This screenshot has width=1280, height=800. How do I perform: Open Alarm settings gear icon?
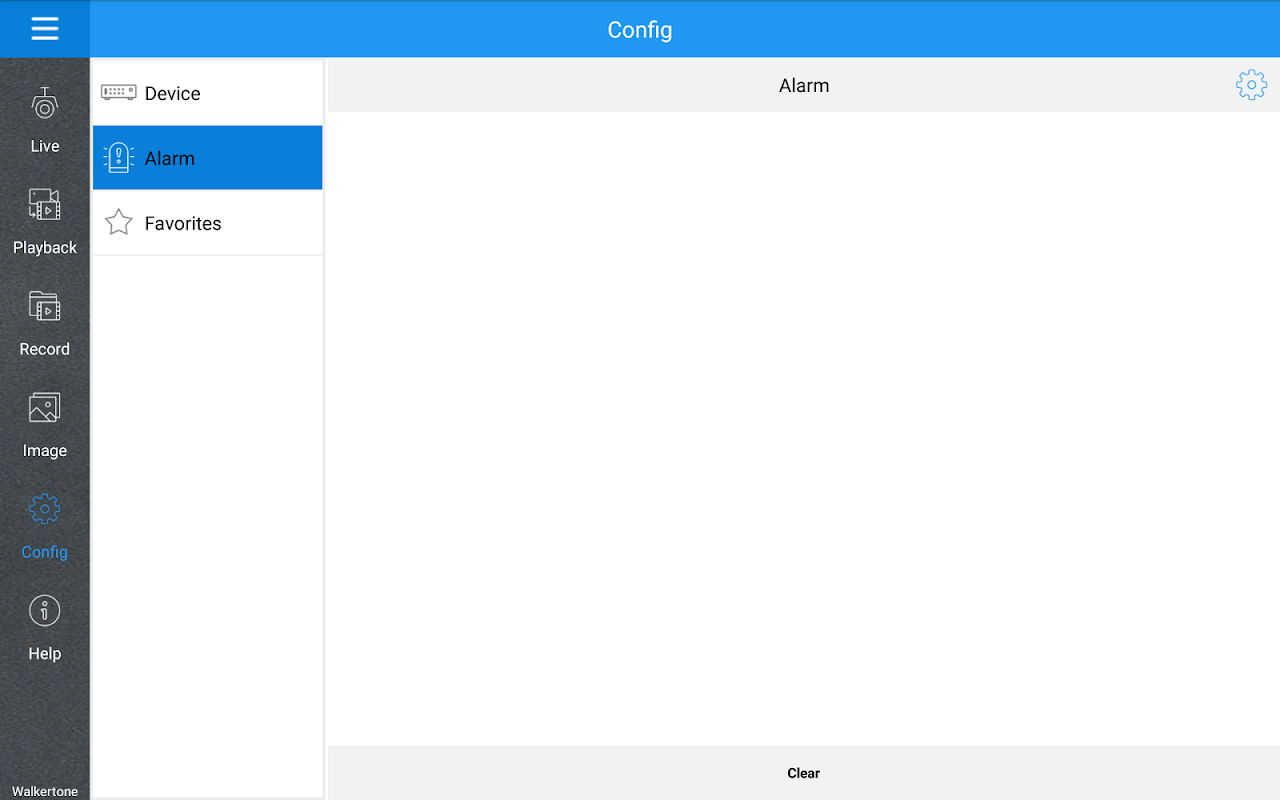tap(1251, 85)
